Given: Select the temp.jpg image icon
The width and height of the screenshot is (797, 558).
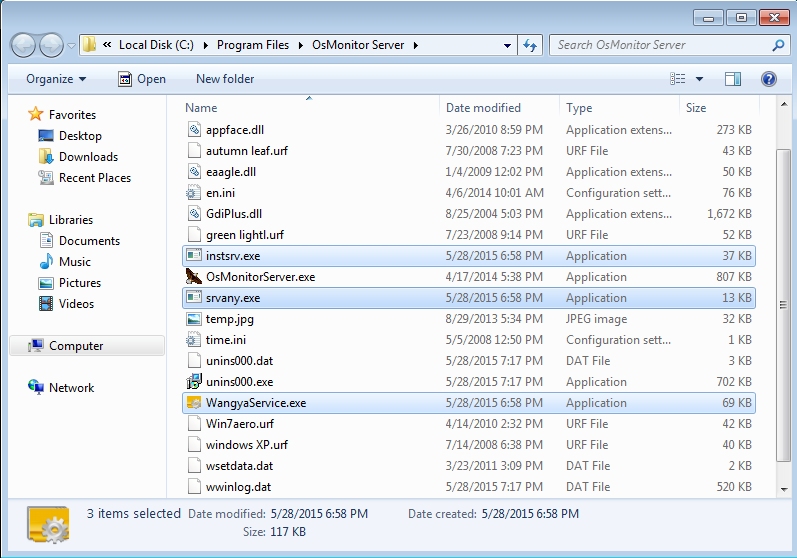Looking at the screenshot, I should pos(194,319).
